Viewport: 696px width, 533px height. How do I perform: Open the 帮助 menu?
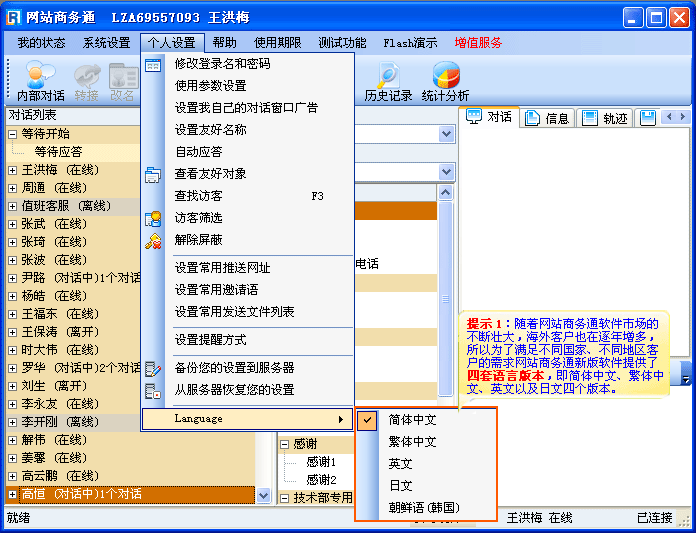point(225,43)
